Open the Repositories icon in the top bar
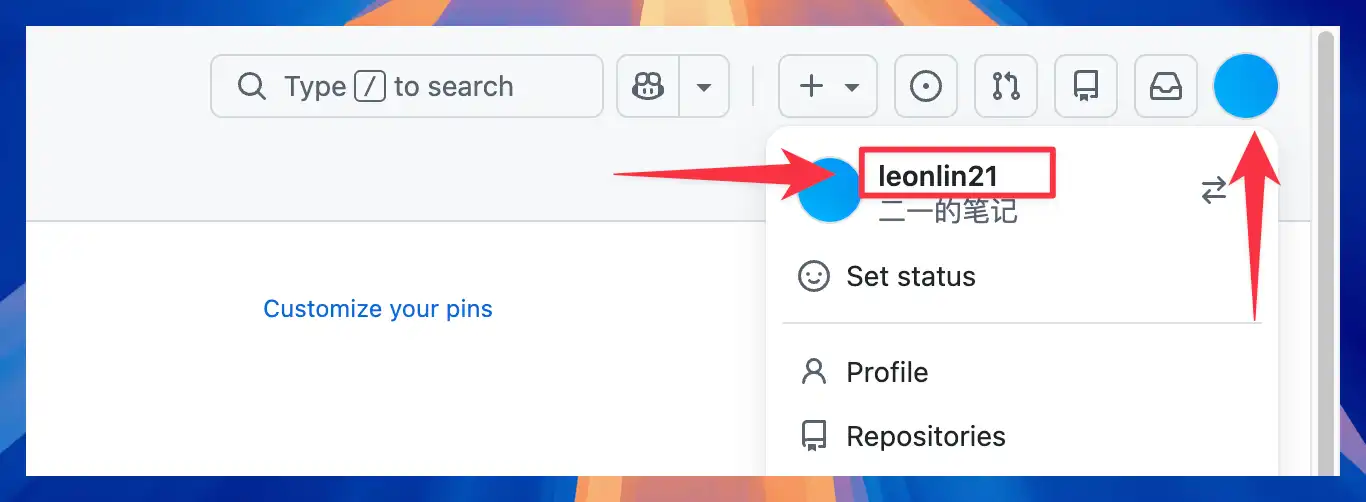1366x502 pixels. (1086, 87)
